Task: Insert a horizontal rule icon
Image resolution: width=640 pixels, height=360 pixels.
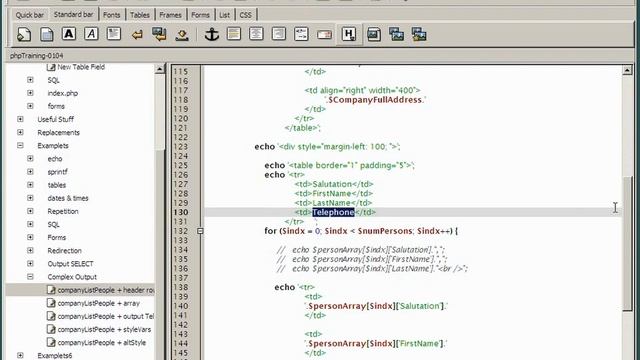Action: tap(234, 34)
